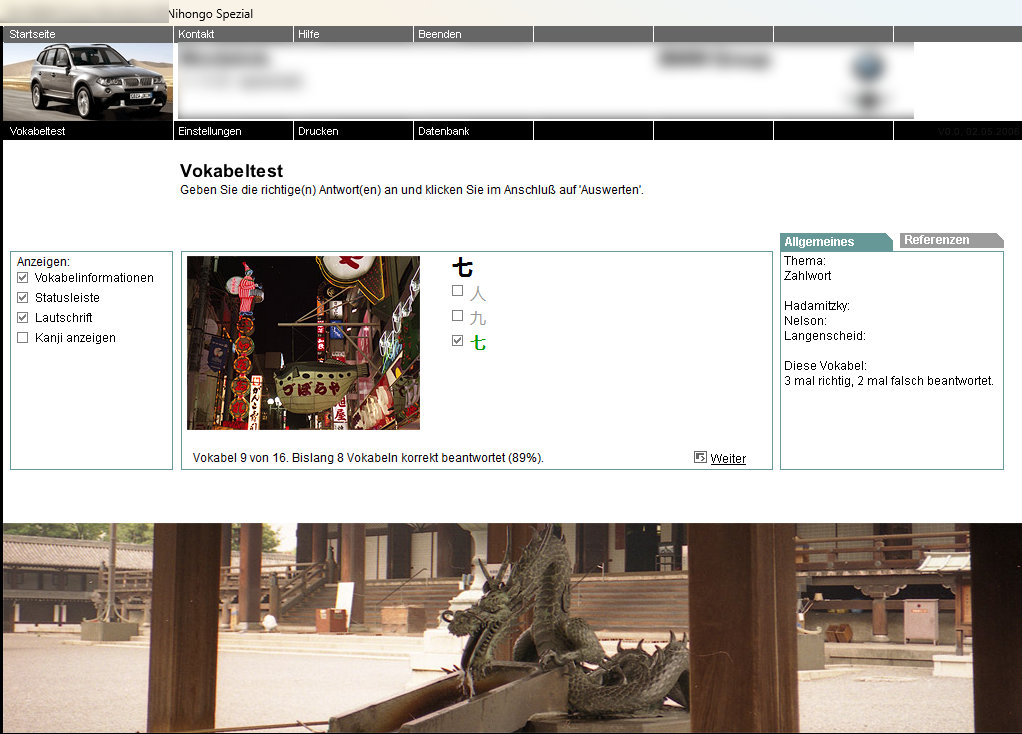Enable the Kanji anzeigen checkbox
The width and height of the screenshot is (1022, 734).
point(23,338)
